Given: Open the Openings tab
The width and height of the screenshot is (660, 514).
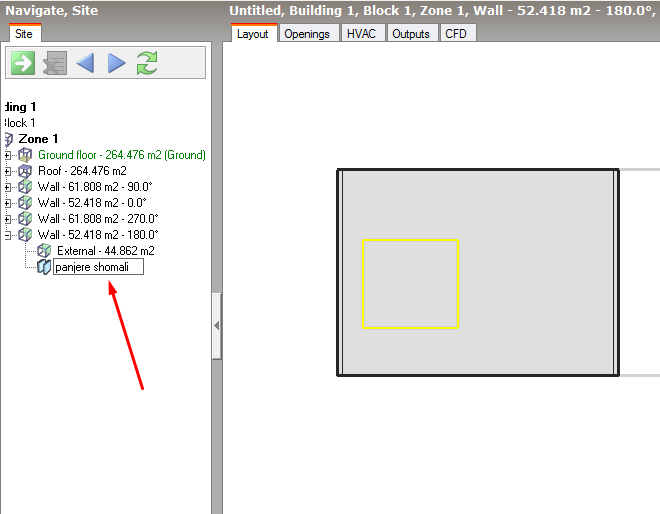Looking at the screenshot, I should coord(307,34).
